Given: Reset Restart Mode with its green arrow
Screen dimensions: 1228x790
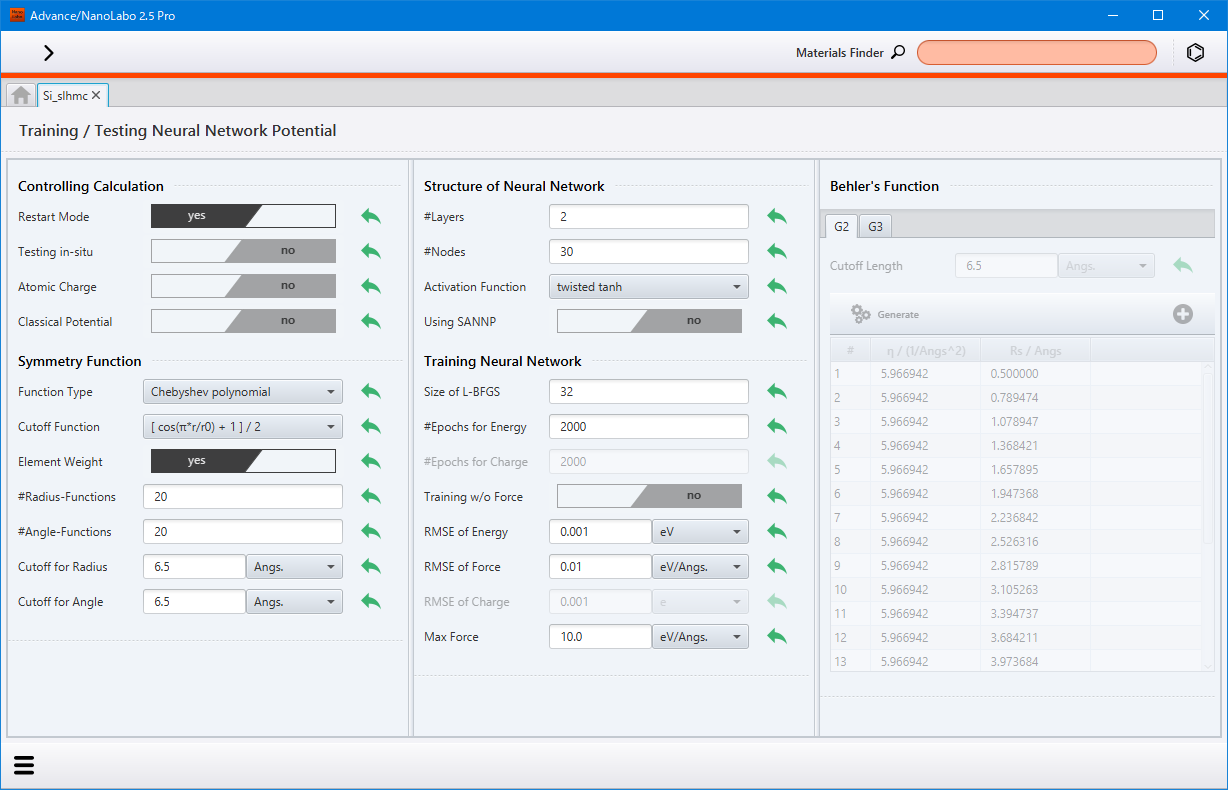Looking at the screenshot, I should pyautogui.click(x=371, y=216).
